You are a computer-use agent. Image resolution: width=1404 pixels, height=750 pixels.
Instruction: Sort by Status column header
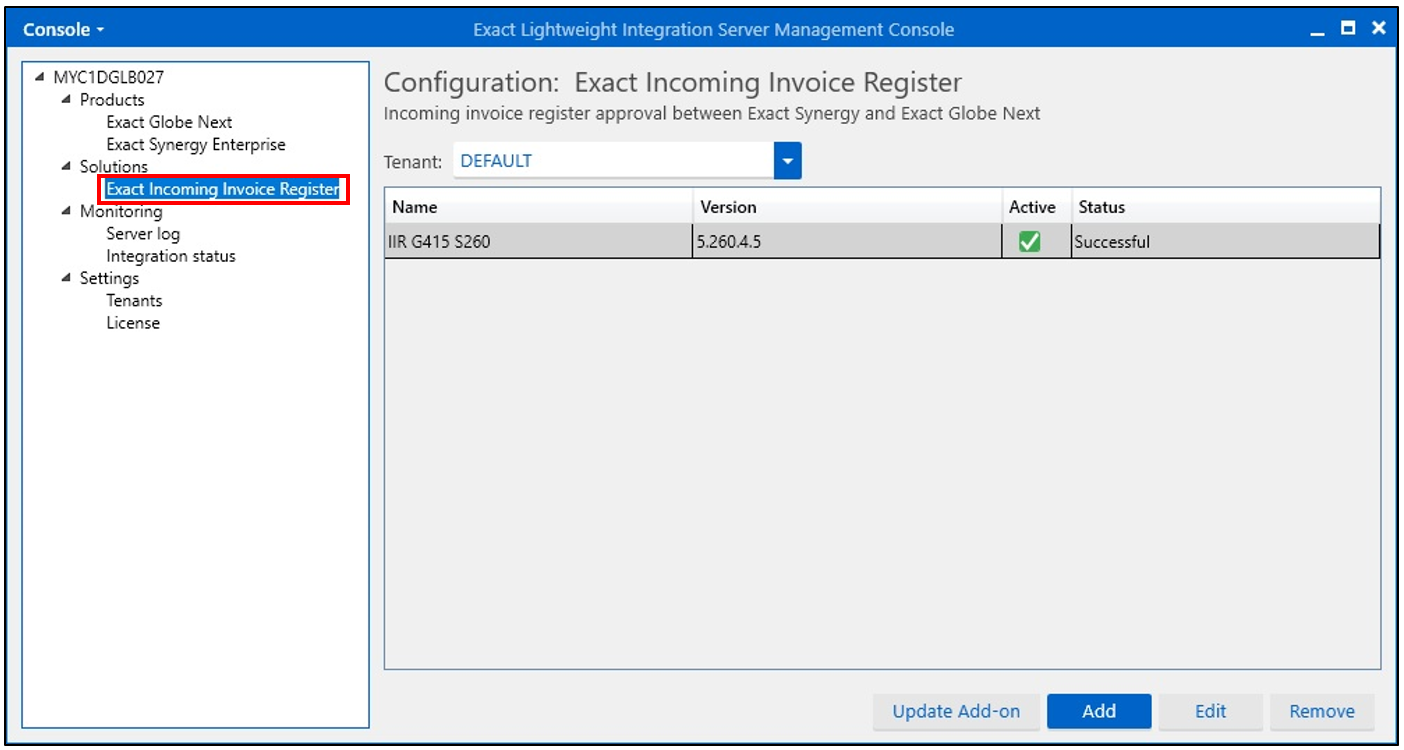(1226, 207)
